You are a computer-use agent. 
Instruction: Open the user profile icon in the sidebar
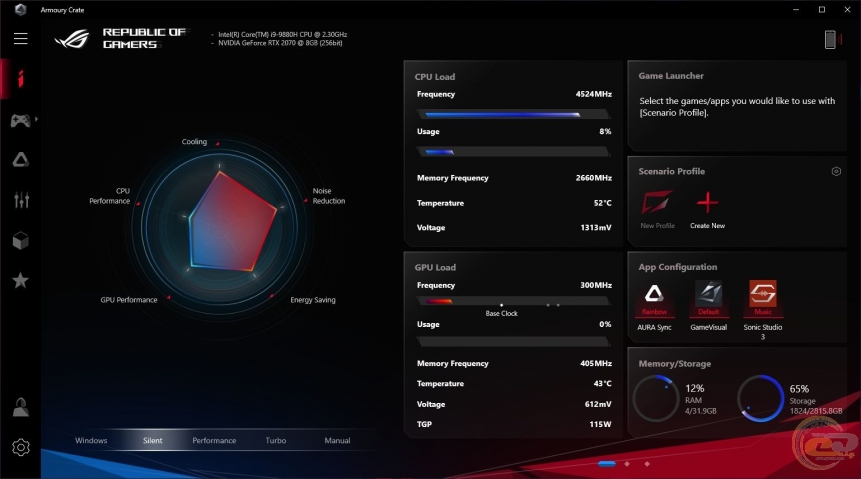coord(21,407)
